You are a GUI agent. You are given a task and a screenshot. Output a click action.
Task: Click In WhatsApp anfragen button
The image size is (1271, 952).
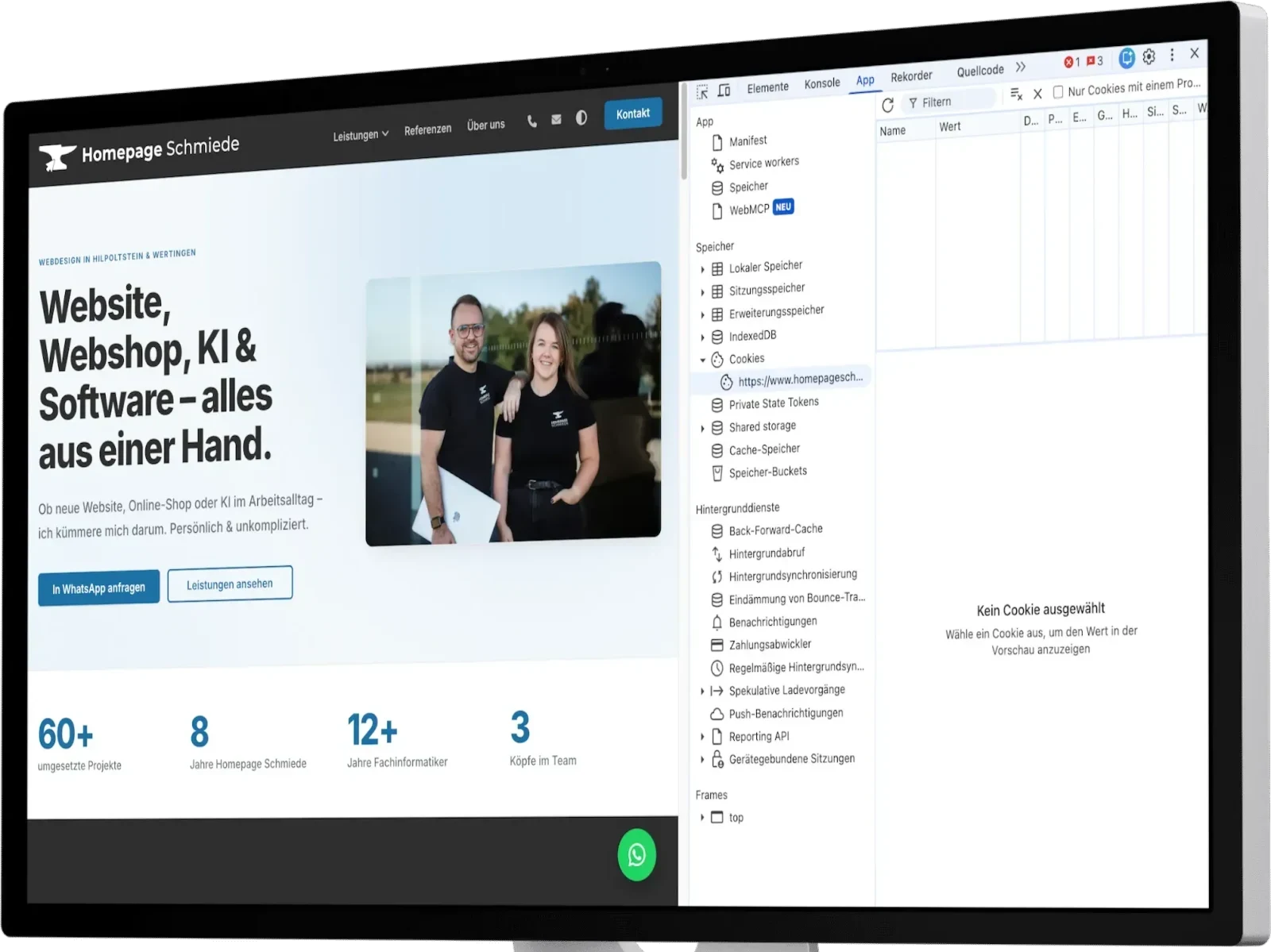click(x=99, y=588)
